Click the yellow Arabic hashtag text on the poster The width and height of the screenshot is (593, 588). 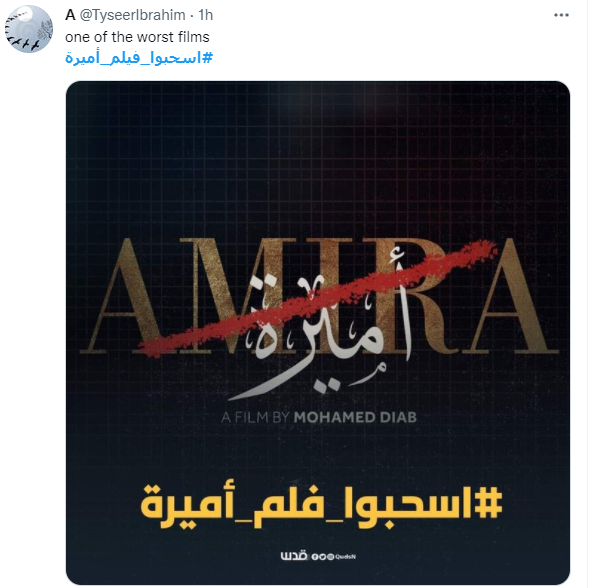coord(321,505)
